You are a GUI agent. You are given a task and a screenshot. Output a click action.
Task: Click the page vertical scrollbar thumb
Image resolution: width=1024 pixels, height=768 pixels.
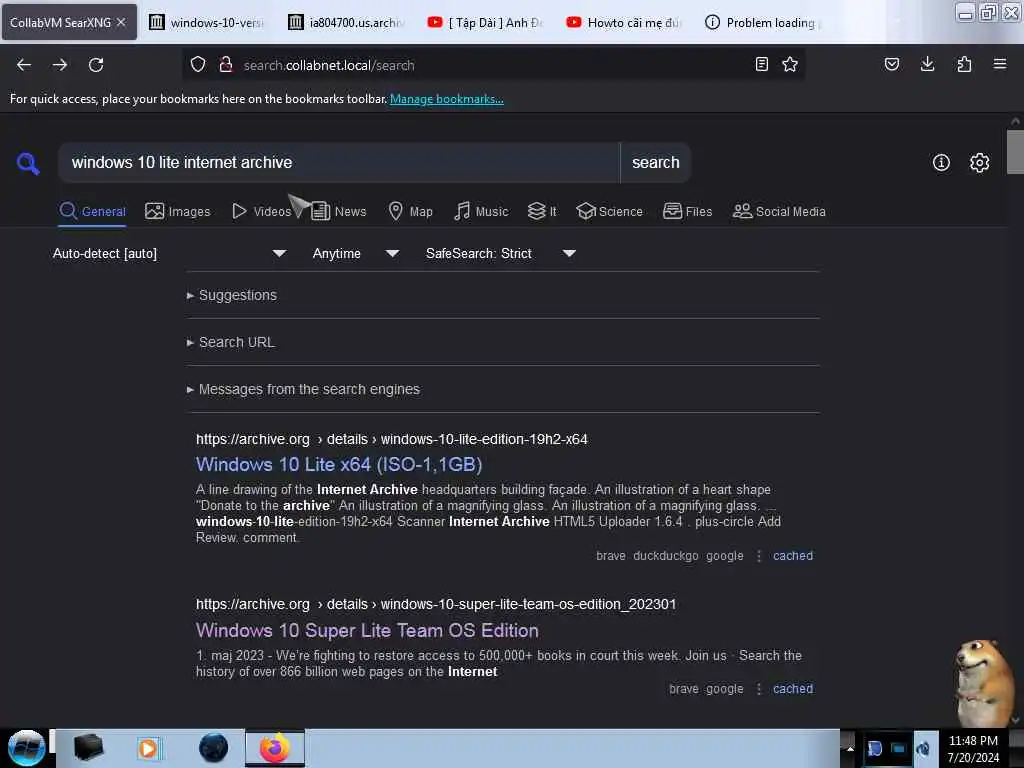tap(1015, 152)
